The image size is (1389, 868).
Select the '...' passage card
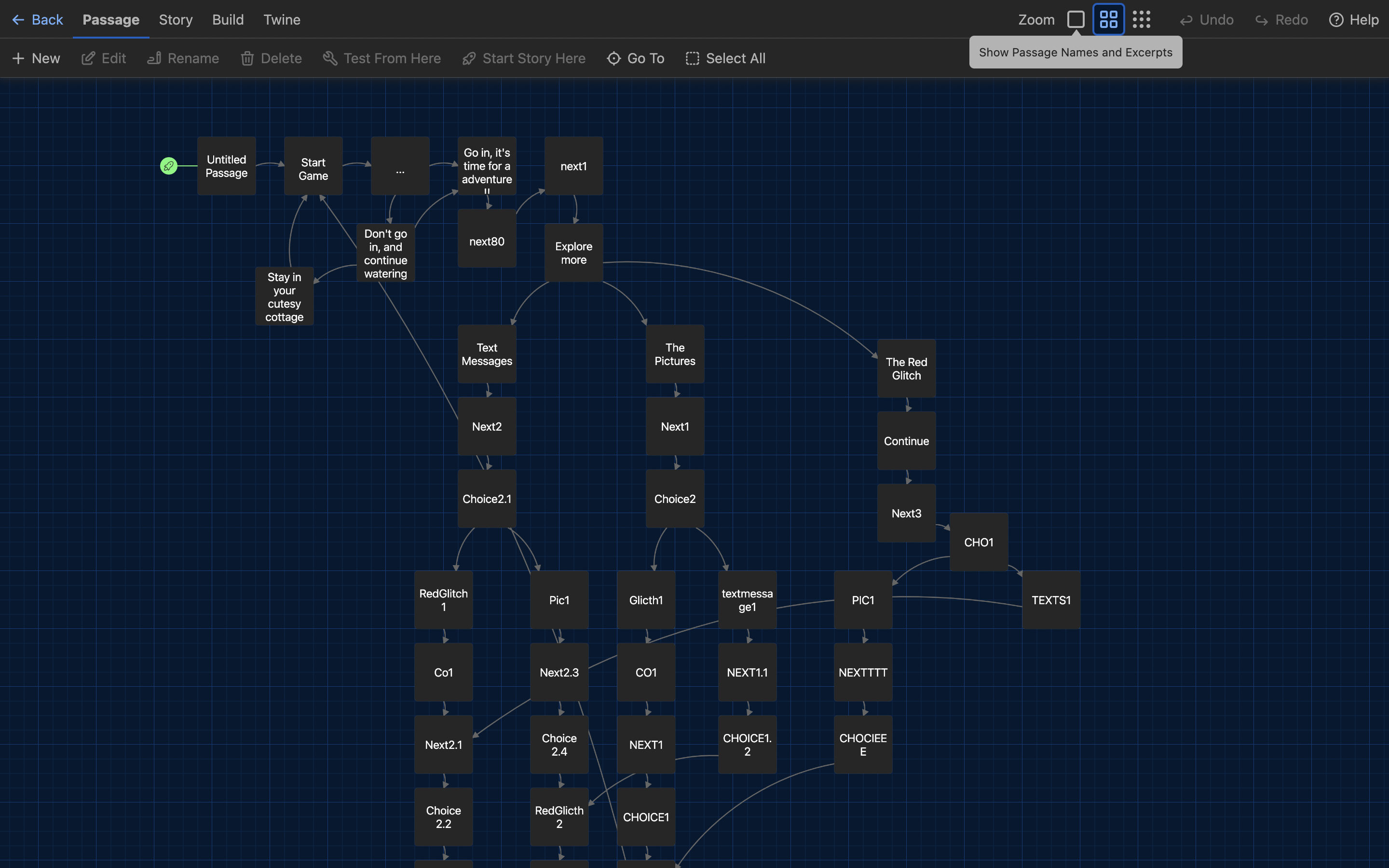pos(400,166)
